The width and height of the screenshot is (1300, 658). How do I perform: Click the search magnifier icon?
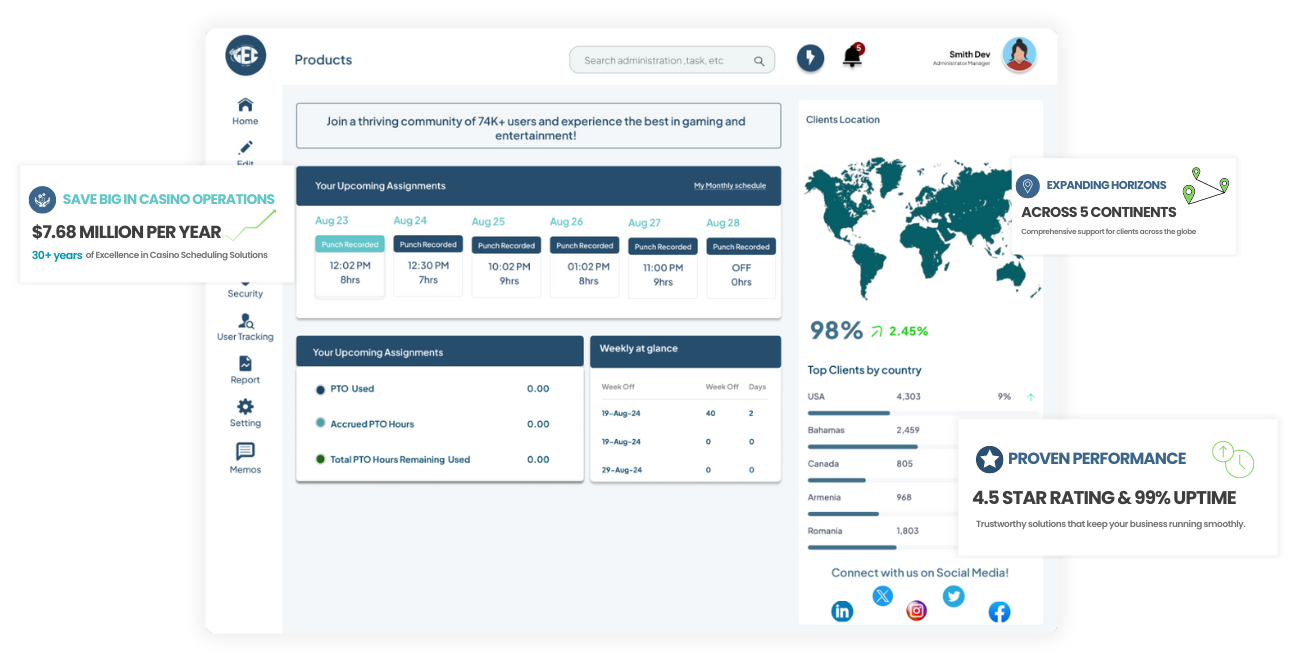760,61
